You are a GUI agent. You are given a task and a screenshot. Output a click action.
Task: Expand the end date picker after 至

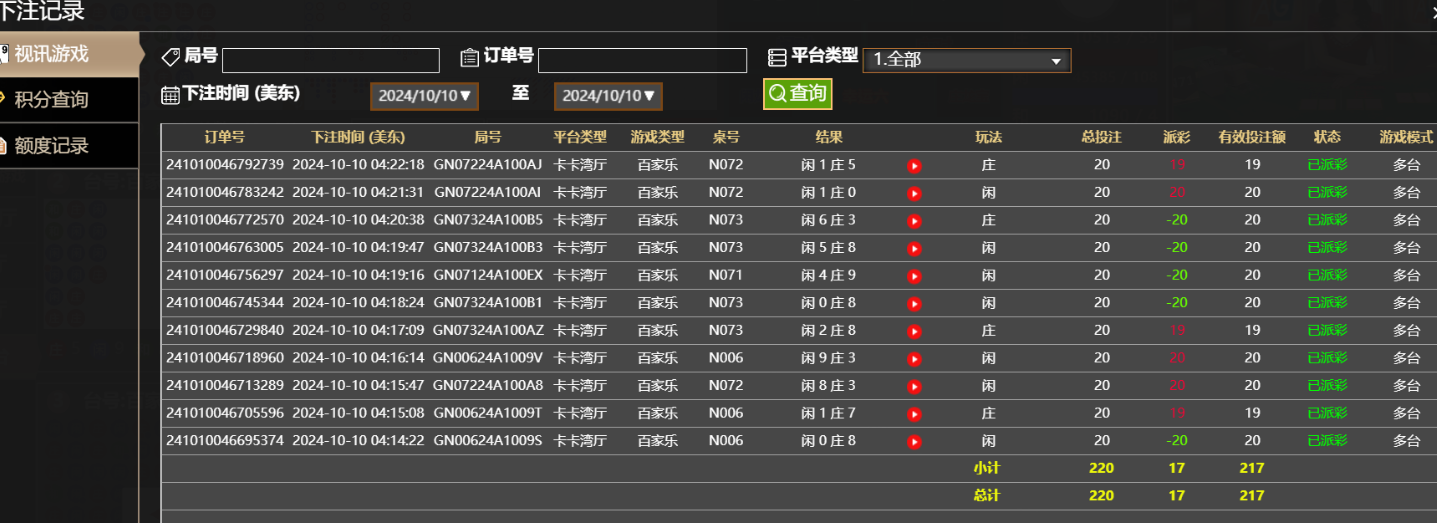click(608, 96)
